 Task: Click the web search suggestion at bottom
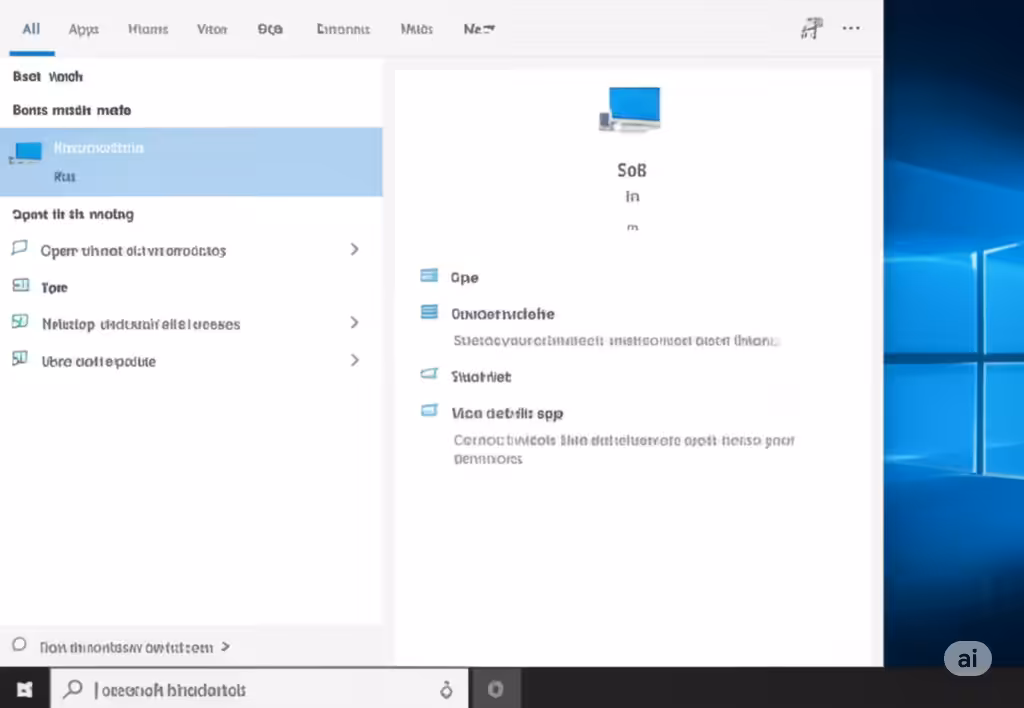point(126,647)
